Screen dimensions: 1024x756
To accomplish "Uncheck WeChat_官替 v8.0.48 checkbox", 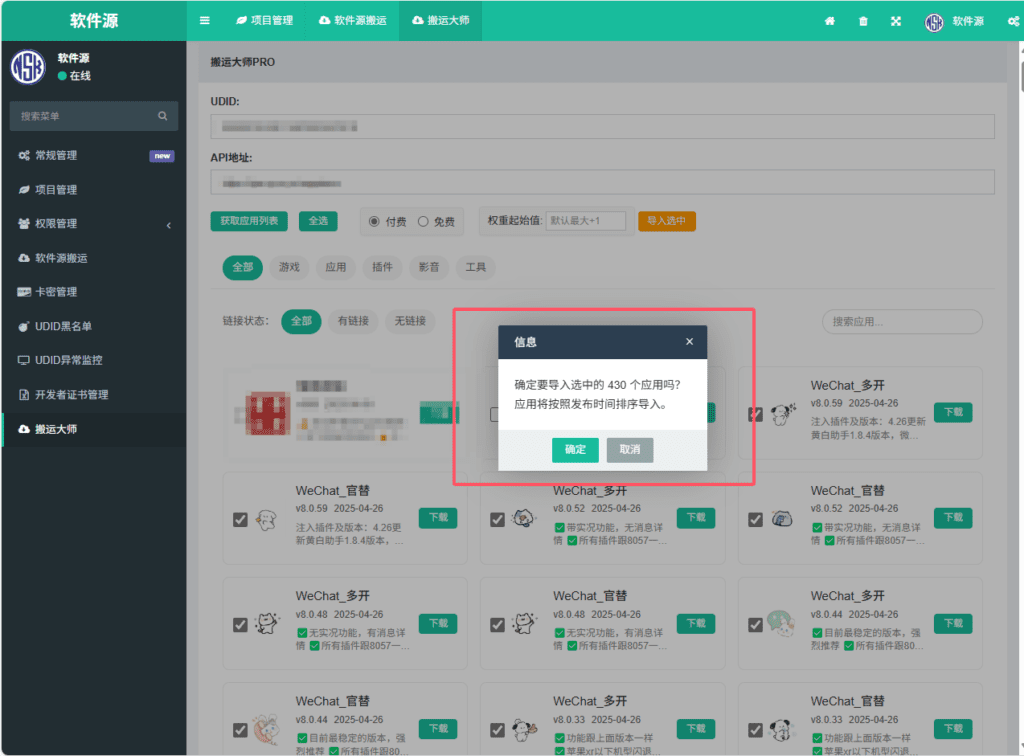I will click(498, 625).
